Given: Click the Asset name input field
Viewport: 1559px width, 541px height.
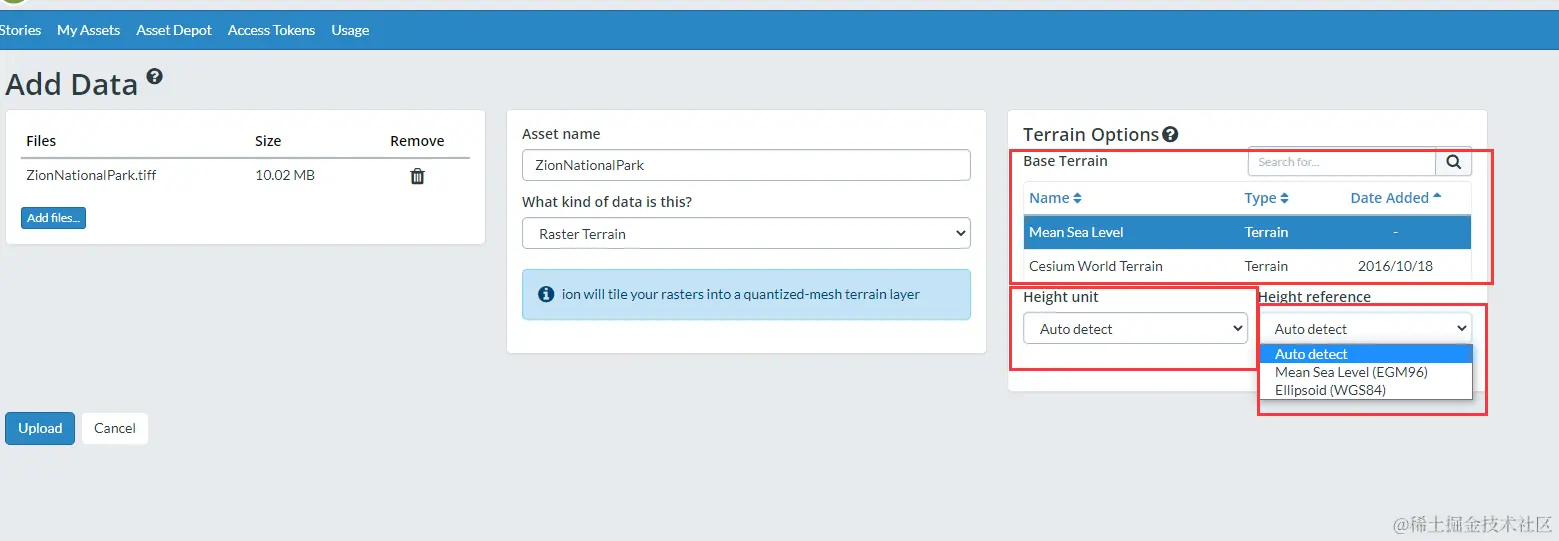Looking at the screenshot, I should tap(746, 165).
